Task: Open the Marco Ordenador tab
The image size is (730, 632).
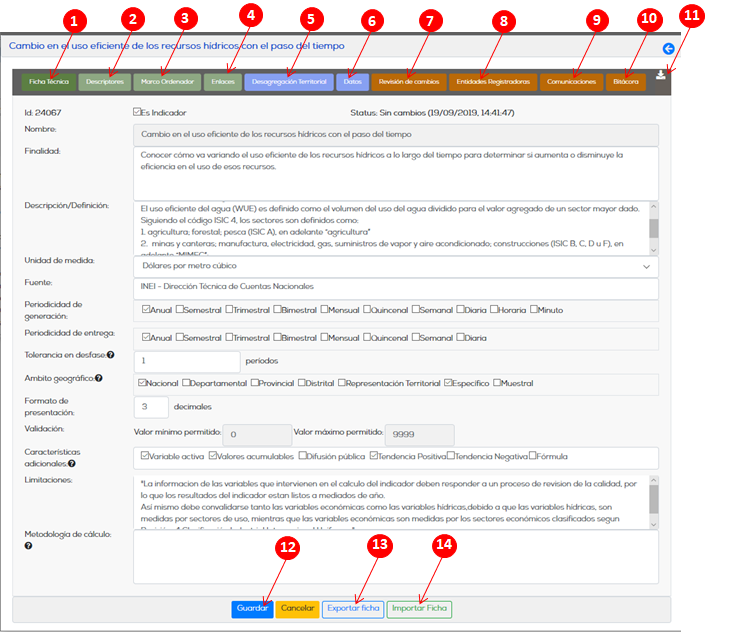Action: [167, 82]
